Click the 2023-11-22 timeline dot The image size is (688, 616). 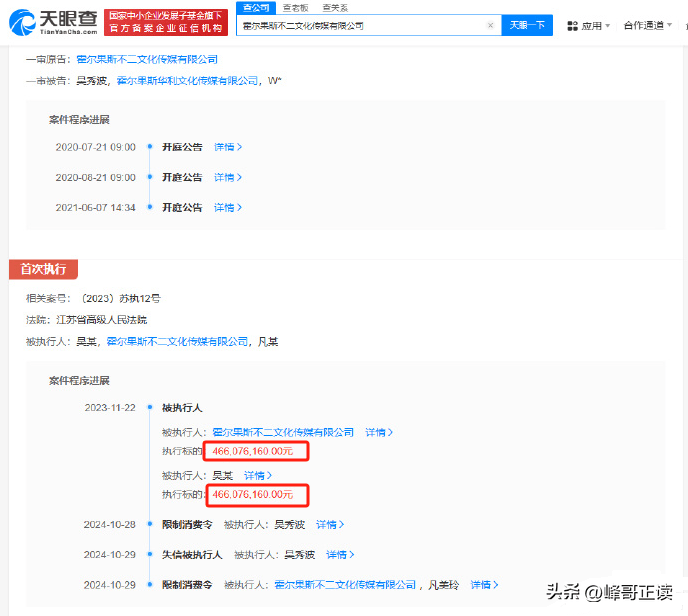[150, 408]
